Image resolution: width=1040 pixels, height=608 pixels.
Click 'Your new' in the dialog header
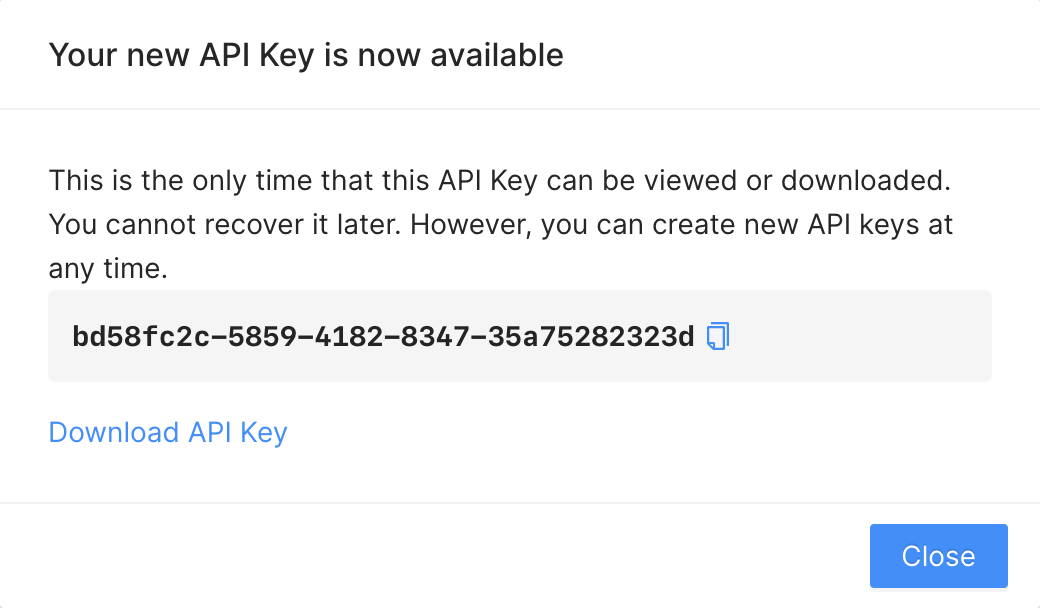coord(119,55)
